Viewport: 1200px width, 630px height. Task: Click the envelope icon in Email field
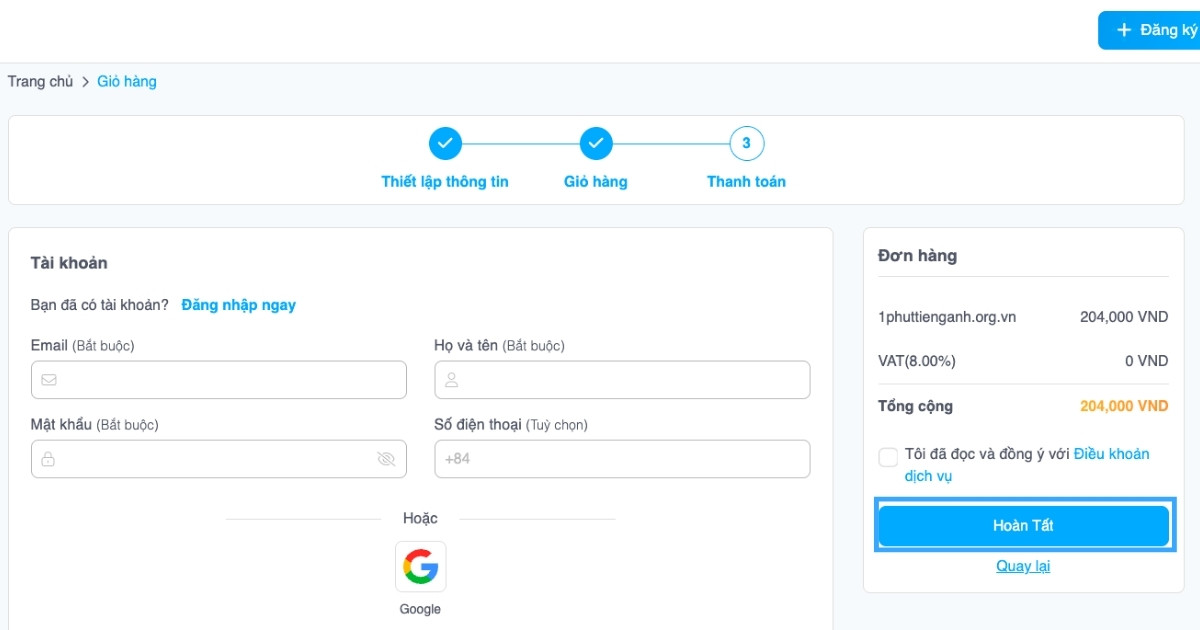click(49, 380)
